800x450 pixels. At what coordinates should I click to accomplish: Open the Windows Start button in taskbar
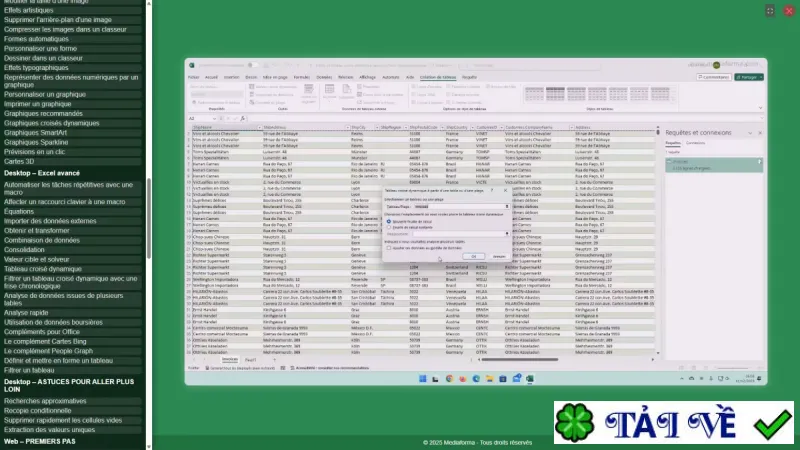tap(422, 379)
